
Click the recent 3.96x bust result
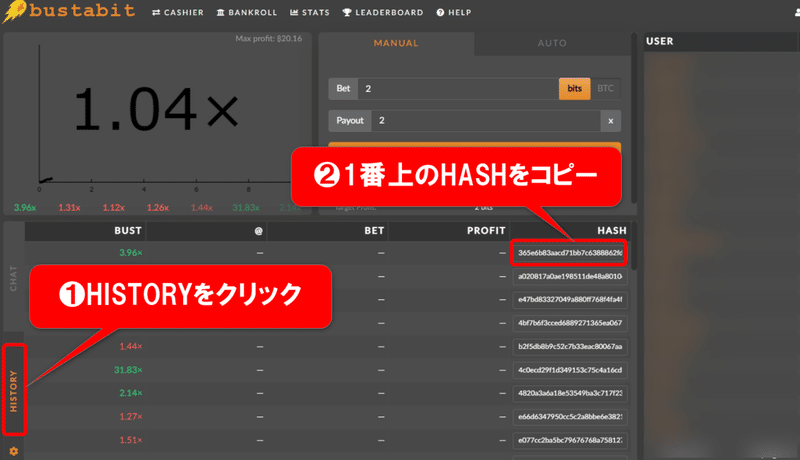coord(25,208)
